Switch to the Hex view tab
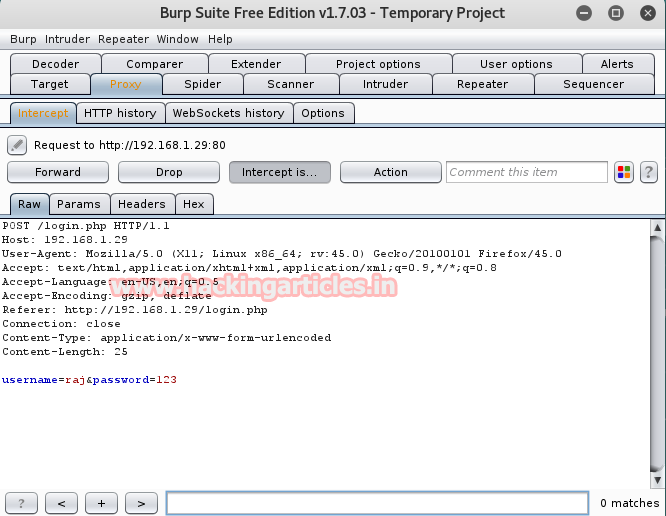 click(194, 204)
